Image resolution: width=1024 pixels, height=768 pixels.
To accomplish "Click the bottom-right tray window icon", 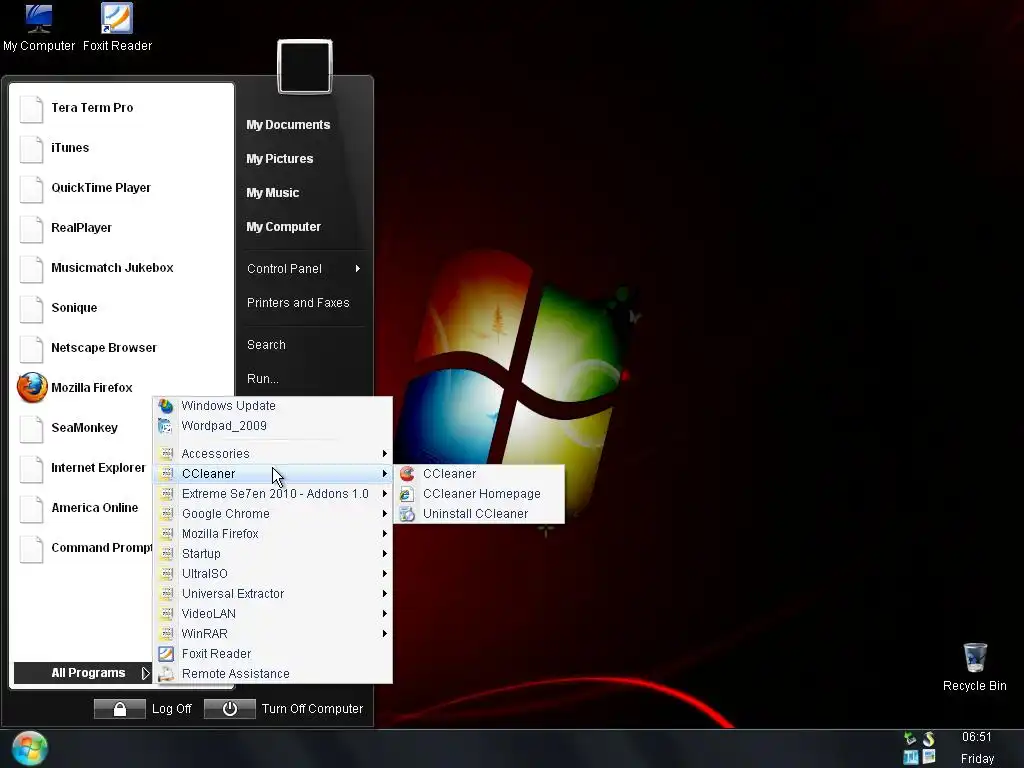I will 929,758.
